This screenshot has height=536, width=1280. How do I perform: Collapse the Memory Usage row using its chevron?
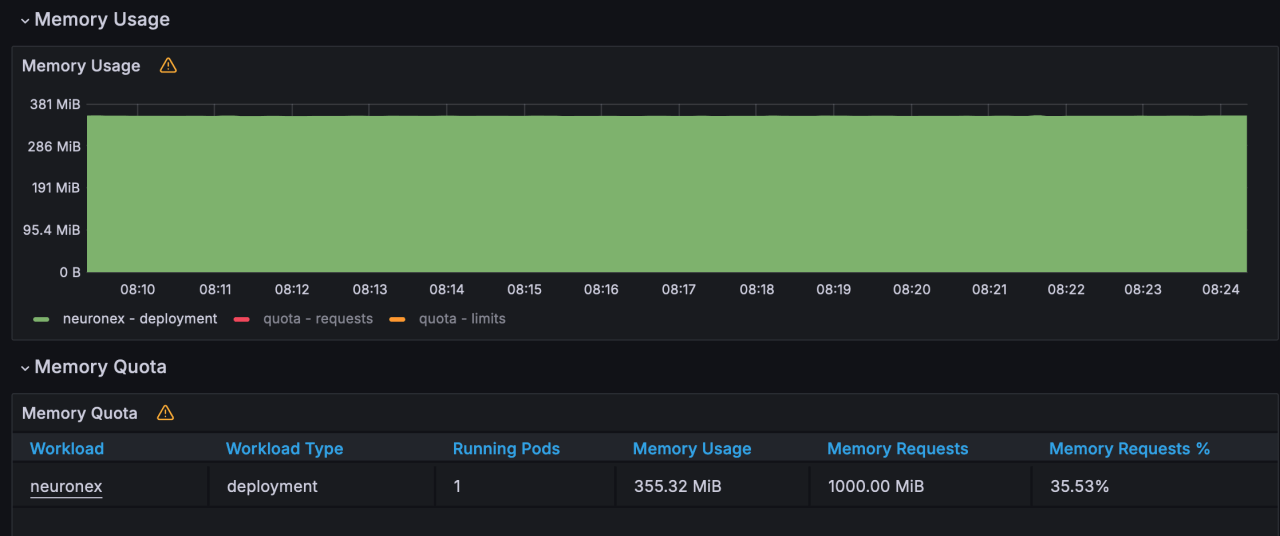25,20
